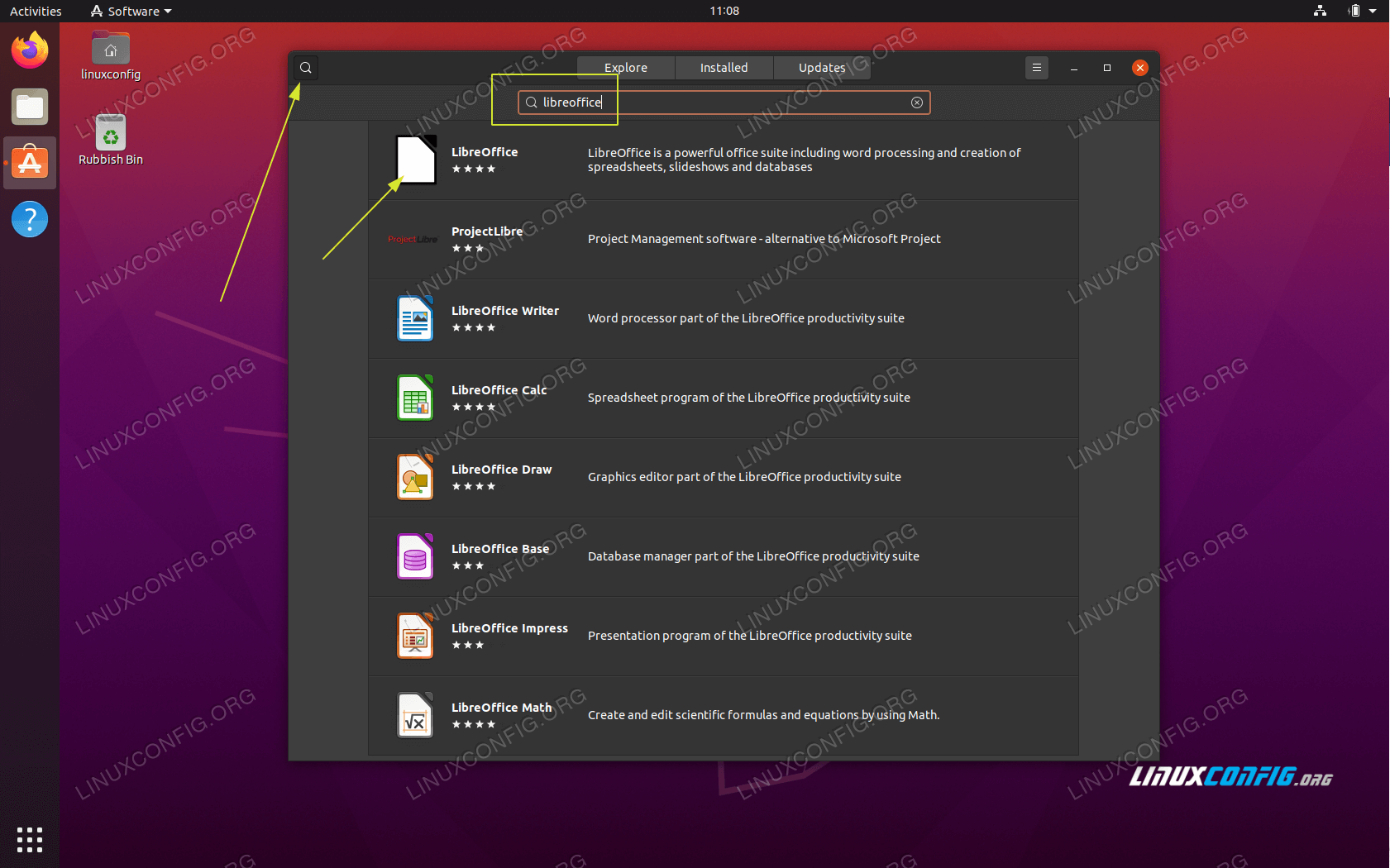
Task: Click the battery icon in top bar
Action: pyautogui.click(x=1354, y=11)
